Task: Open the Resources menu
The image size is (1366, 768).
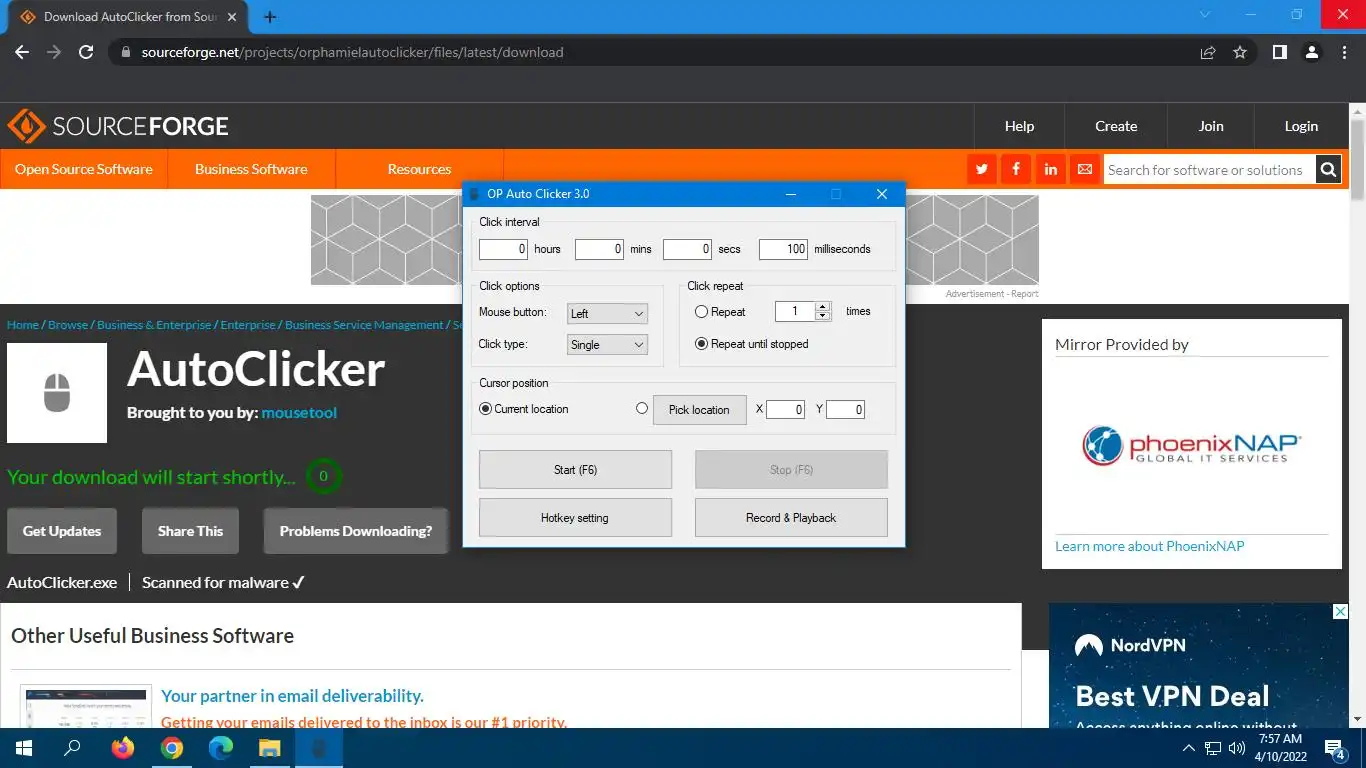Action: point(419,169)
